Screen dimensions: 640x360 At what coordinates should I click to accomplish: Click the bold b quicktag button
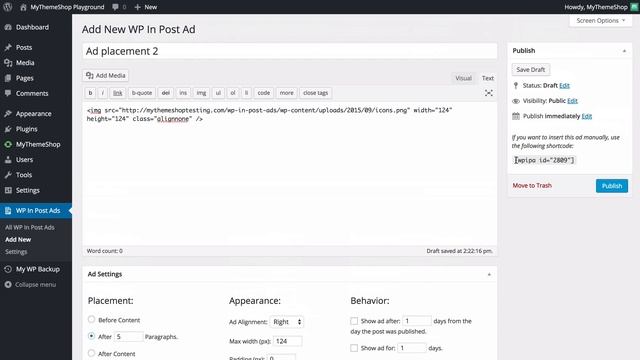[91, 93]
